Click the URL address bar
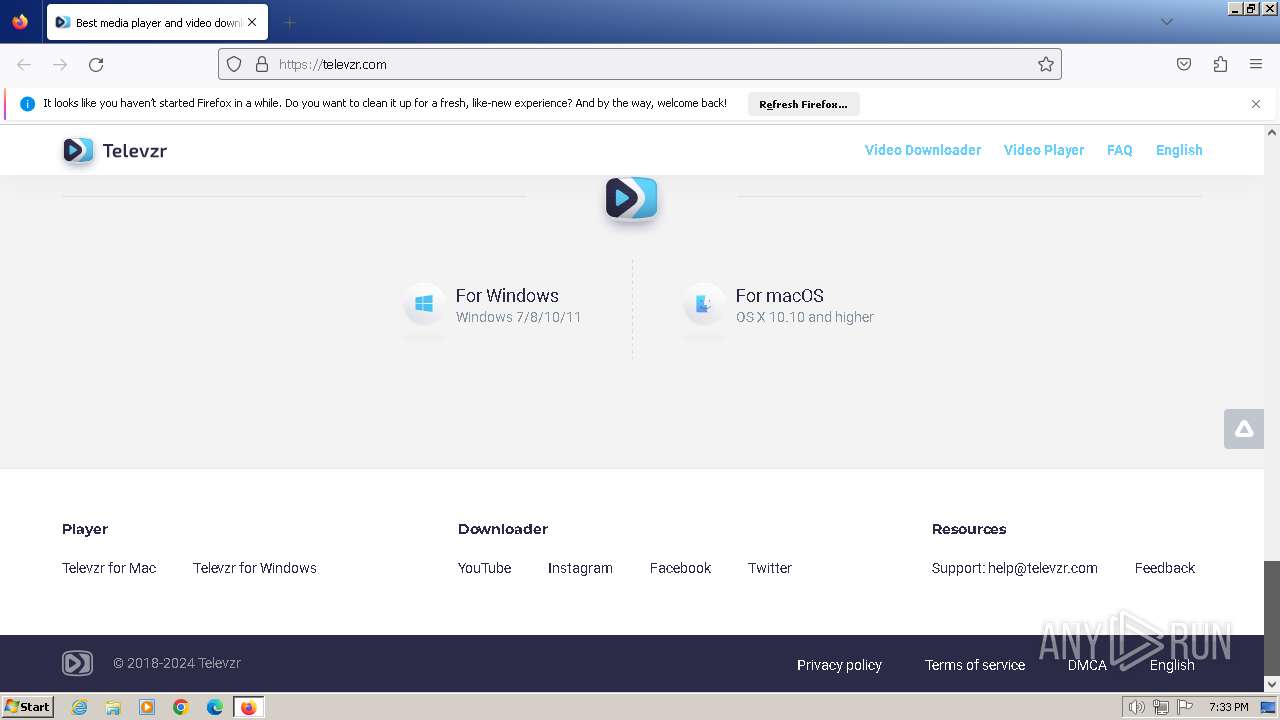This screenshot has width=1280, height=720. tap(640, 64)
